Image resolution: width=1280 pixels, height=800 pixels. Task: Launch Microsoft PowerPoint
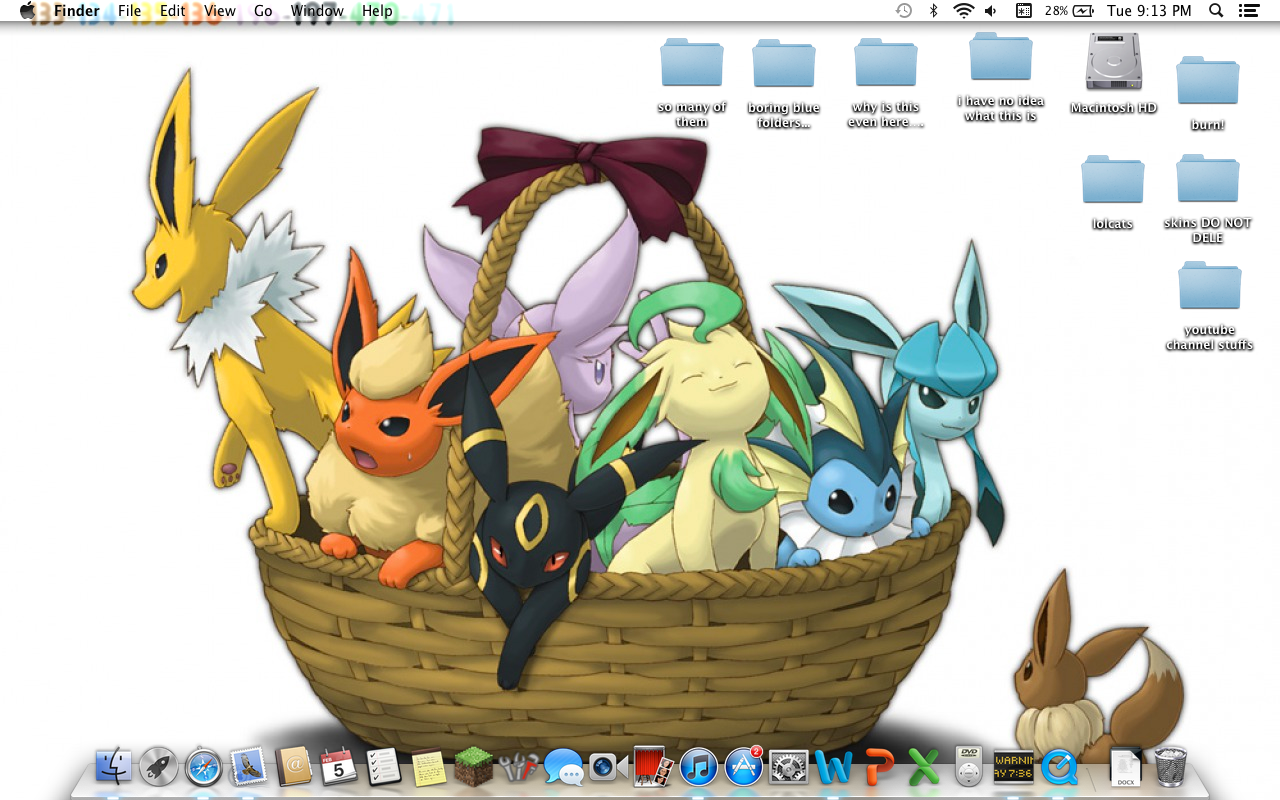[x=877, y=770]
